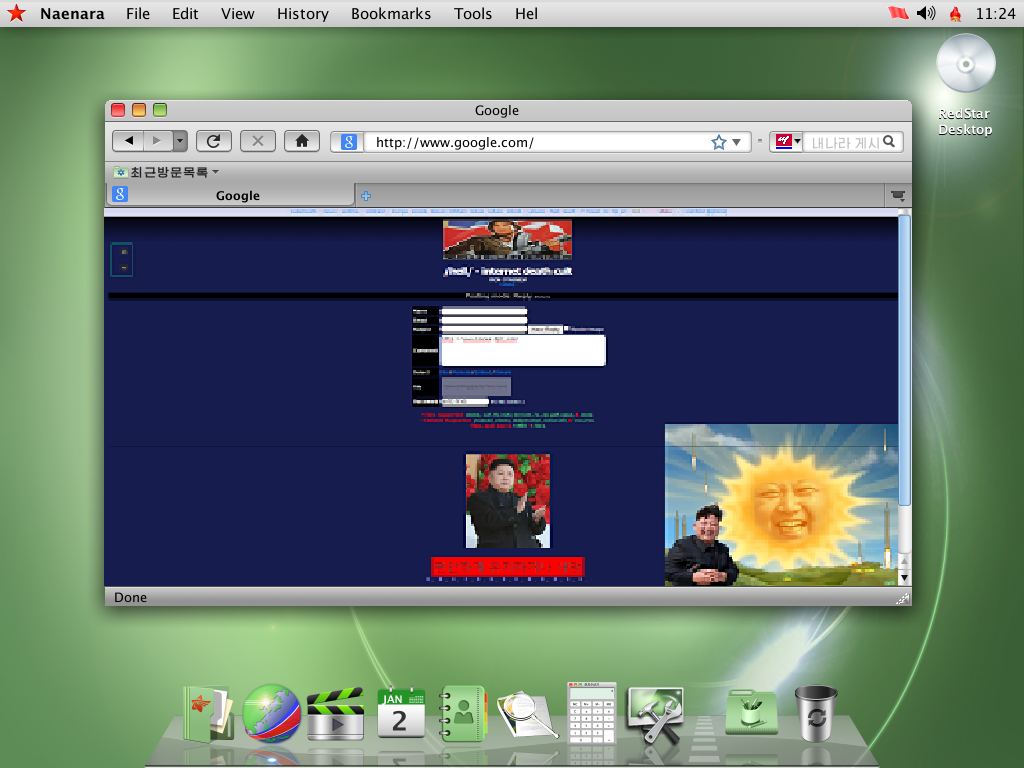Open the History menu
The image size is (1024, 768).
pyautogui.click(x=302, y=13)
